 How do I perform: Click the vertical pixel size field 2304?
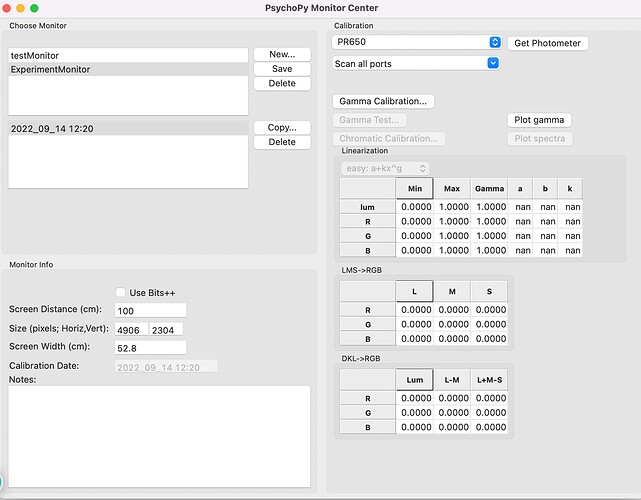point(166,330)
